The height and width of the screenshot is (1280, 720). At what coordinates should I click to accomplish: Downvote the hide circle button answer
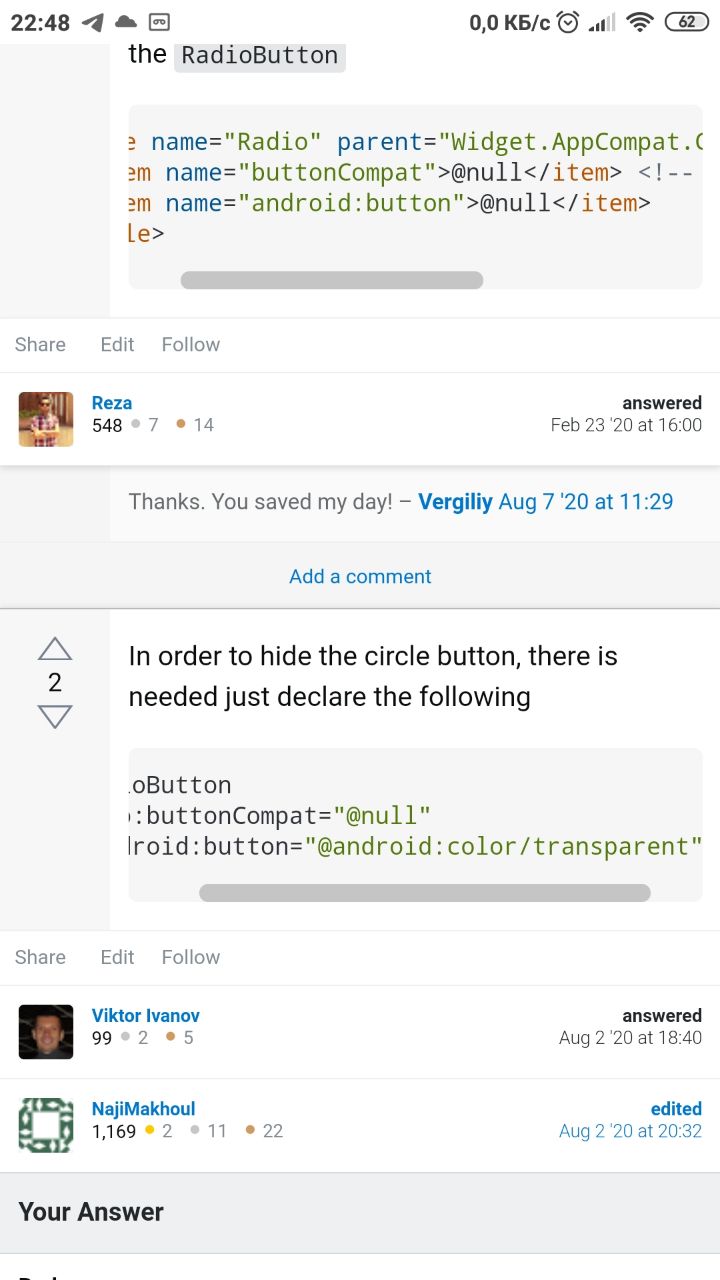55,717
